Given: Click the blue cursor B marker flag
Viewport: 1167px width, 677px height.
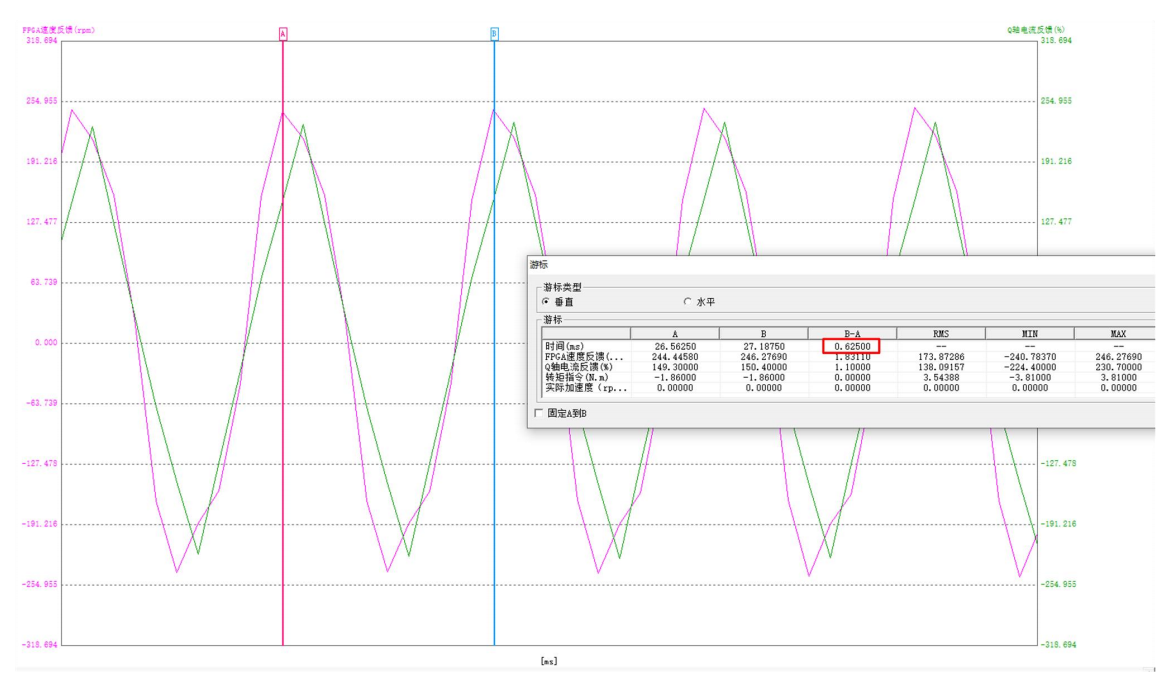Looking at the screenshot, I should click(494, 34).
